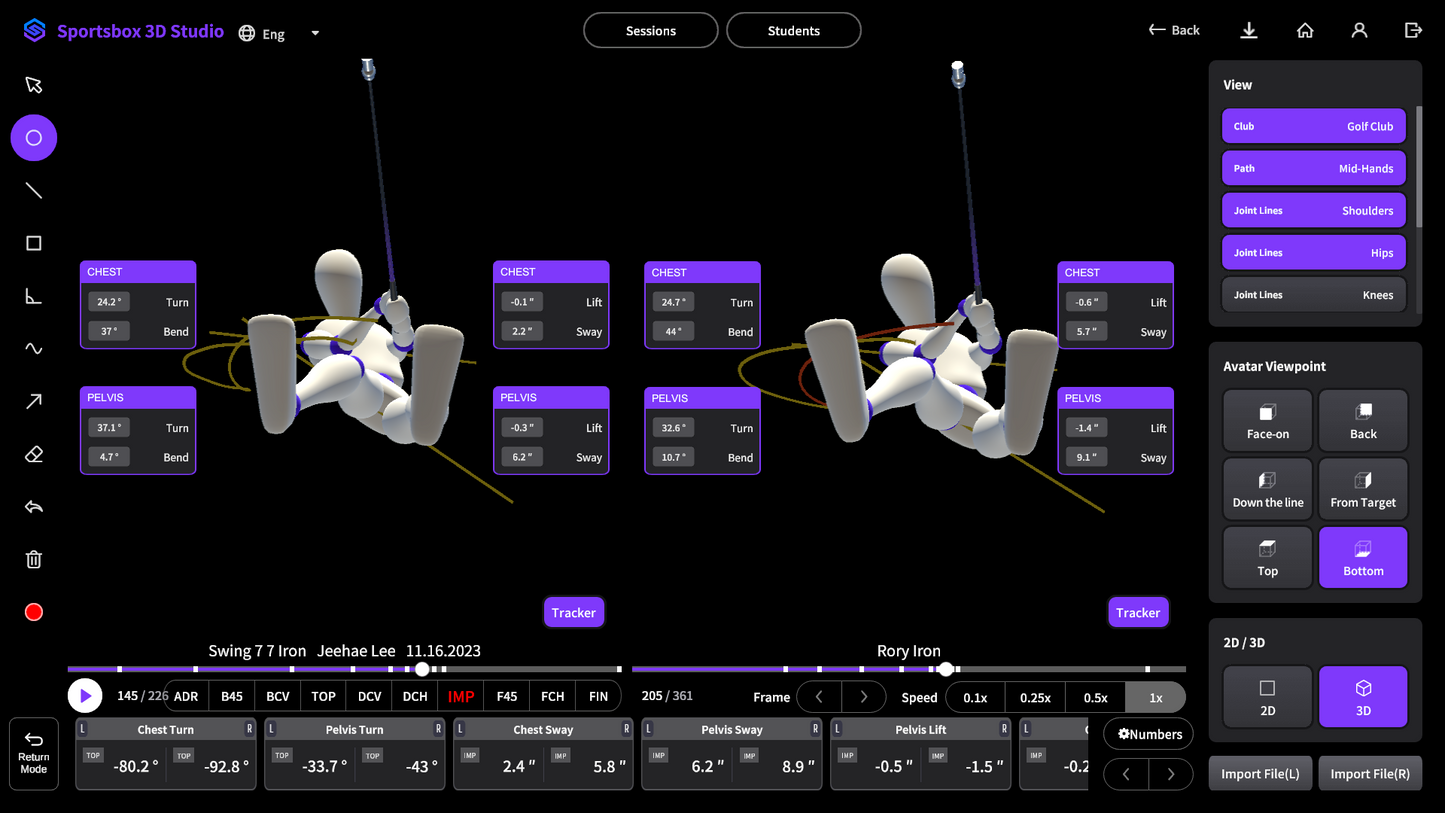Viewport: 1445px width, 813px height.
Task: Toggle Joint Lines Hips view
Action: coord(1313,253)
